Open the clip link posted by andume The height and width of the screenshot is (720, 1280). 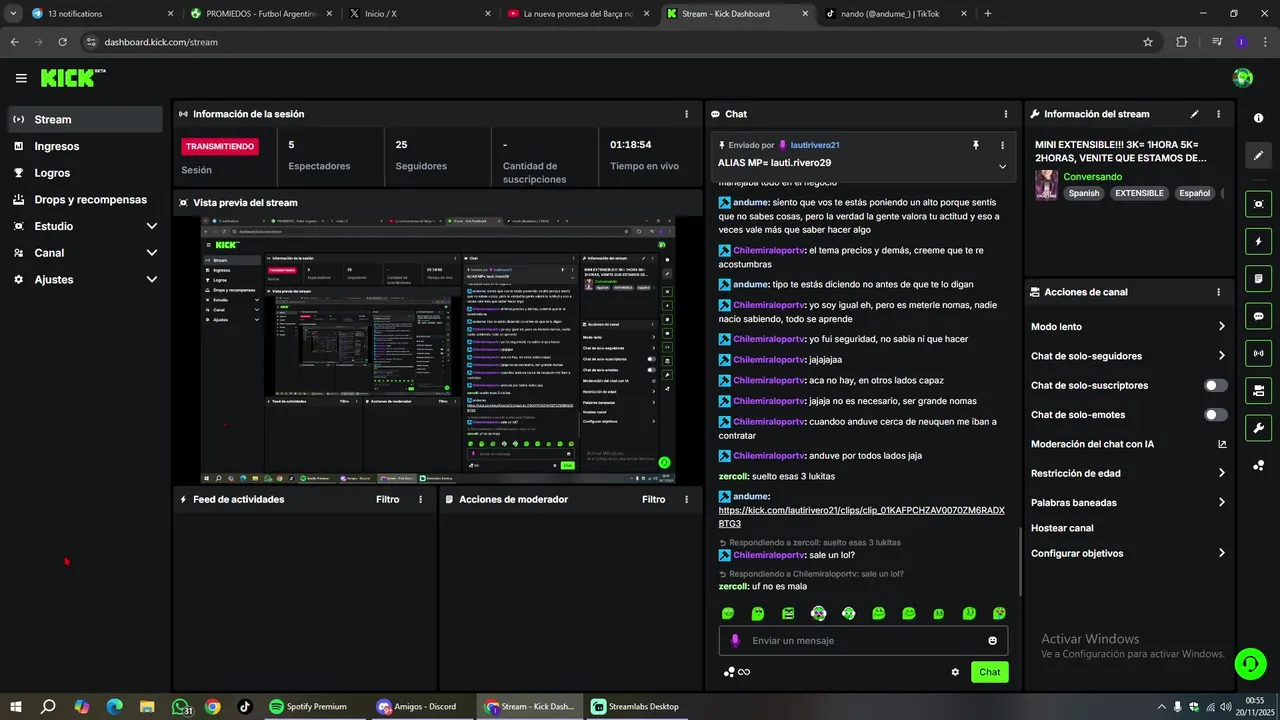(861, 517)
